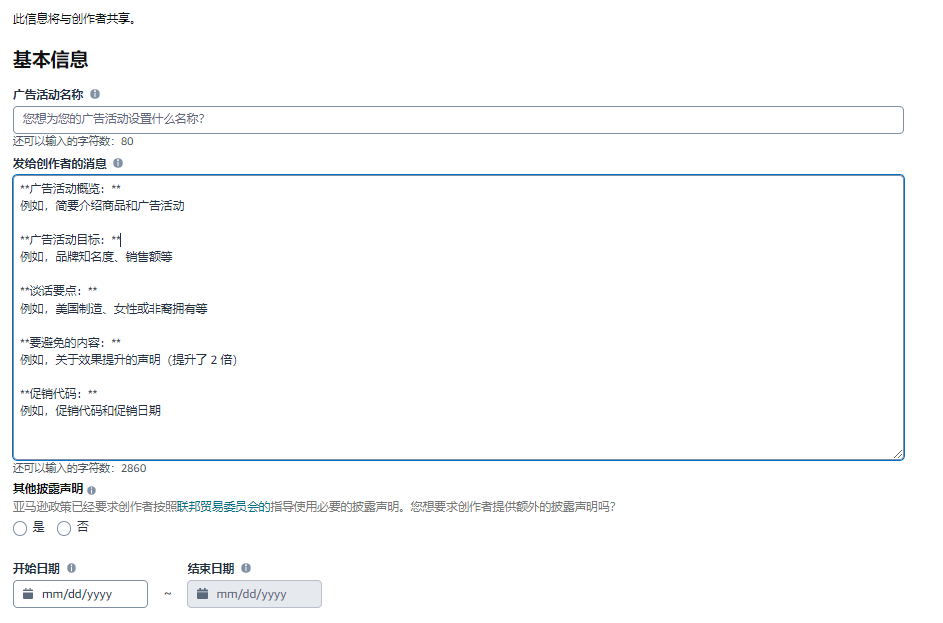The height and width of the screenshot is (623, 943).
Task: Click info icon beside 发给创作者的消息
Action: [118, 163]
